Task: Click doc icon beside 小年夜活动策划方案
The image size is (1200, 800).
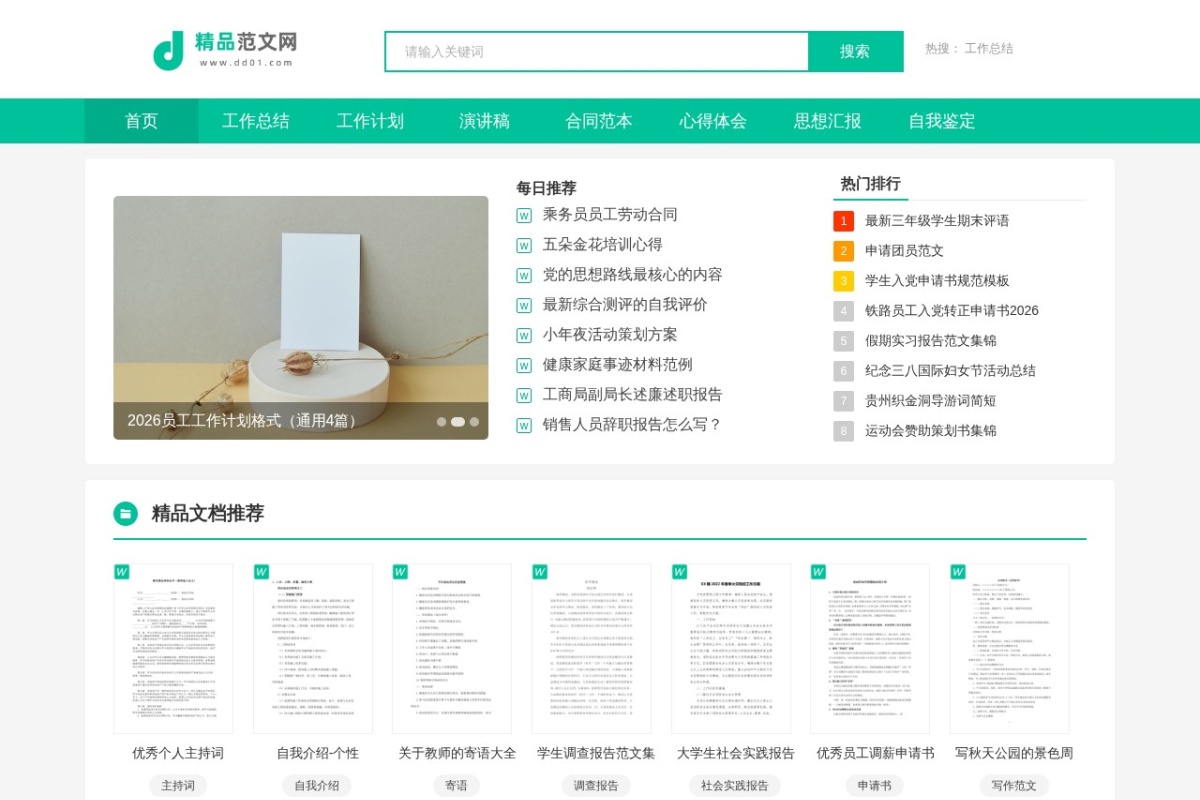Action: point(524,335)
